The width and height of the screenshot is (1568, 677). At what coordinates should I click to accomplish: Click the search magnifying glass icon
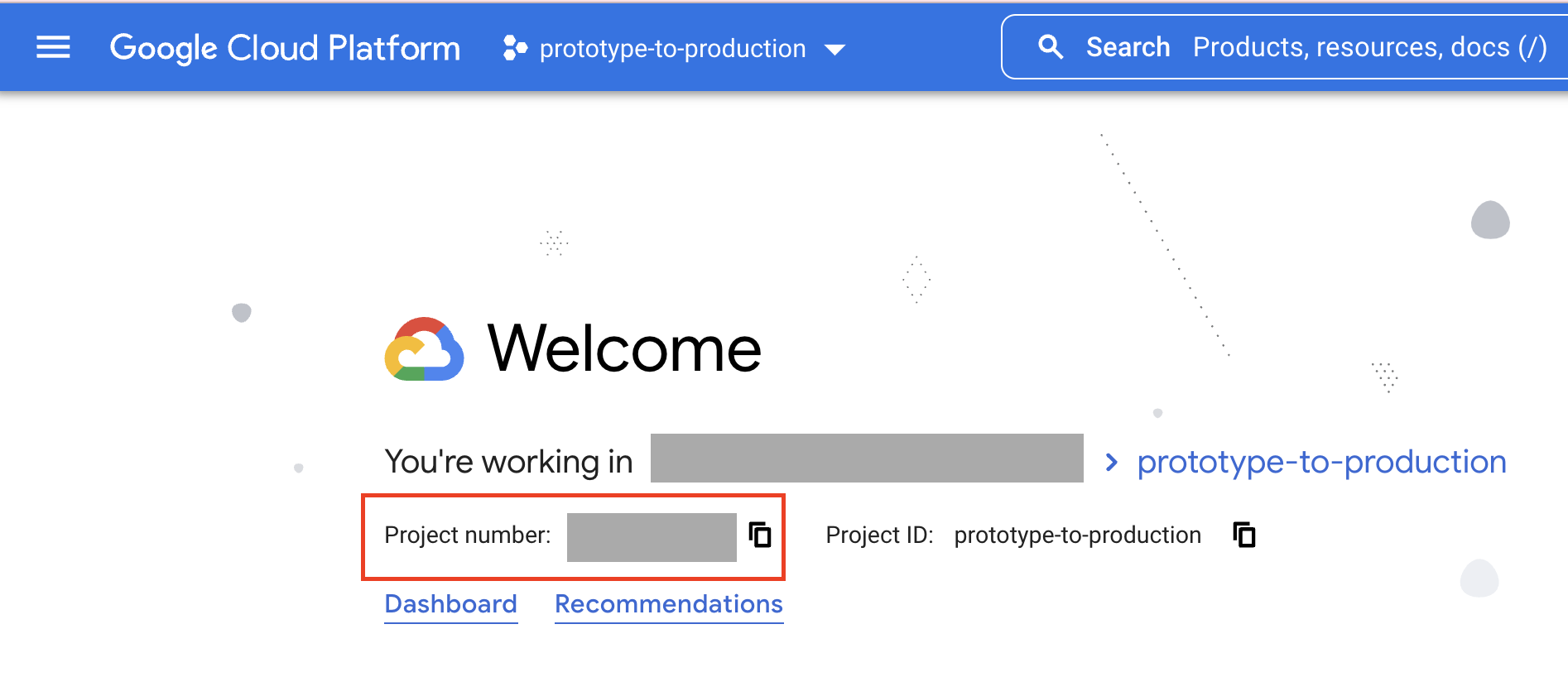click(1051, 47)
